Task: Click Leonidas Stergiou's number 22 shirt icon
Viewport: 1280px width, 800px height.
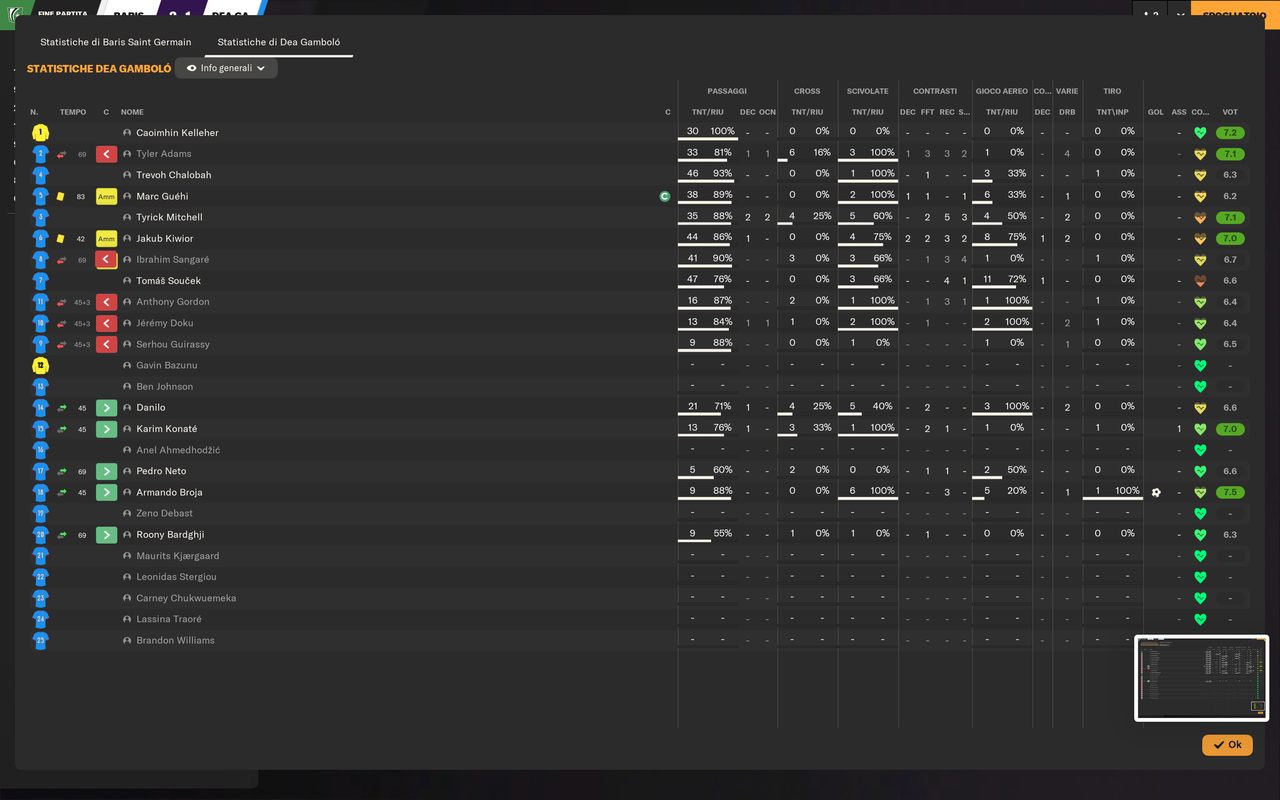Action: pos(40,577)
